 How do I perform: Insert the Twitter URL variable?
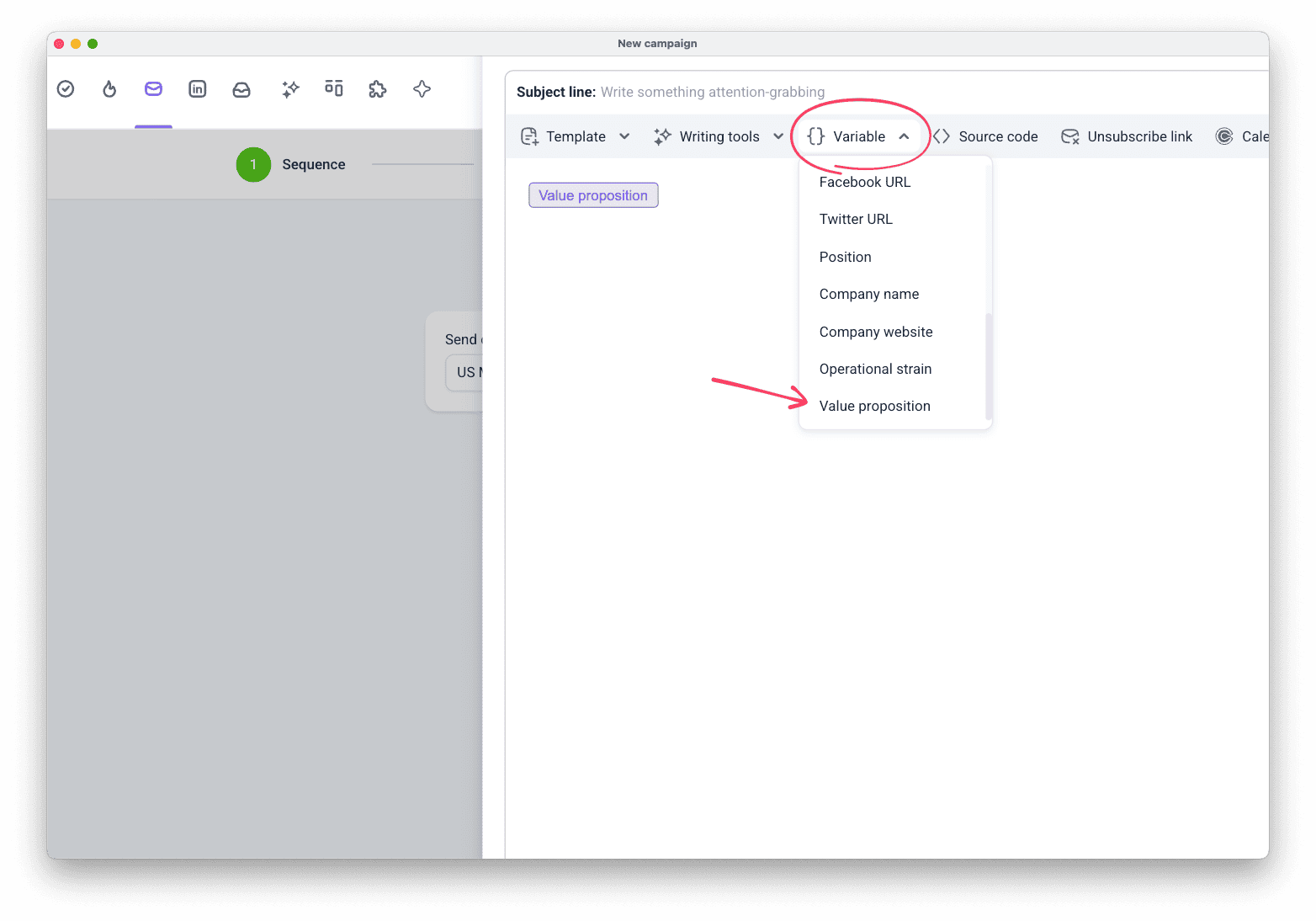(x=856, y=219)
